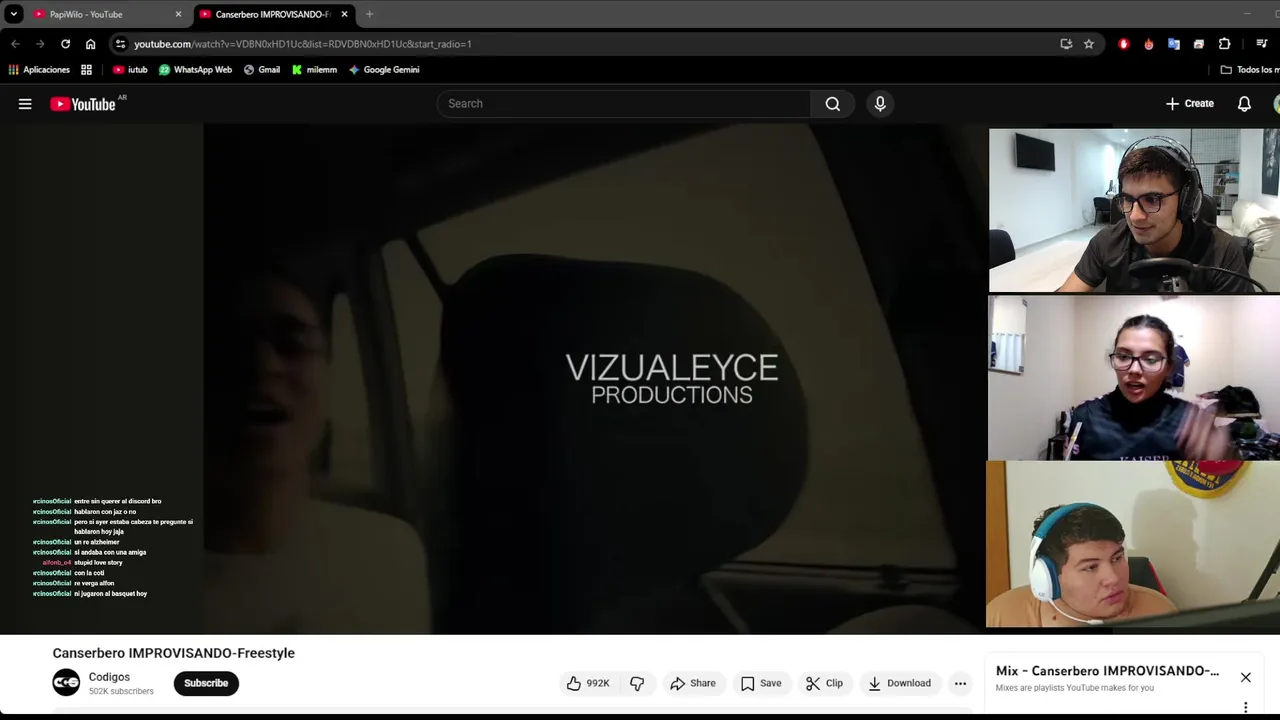
Task: Like the video with 992K likes
Action: [588, 683]
